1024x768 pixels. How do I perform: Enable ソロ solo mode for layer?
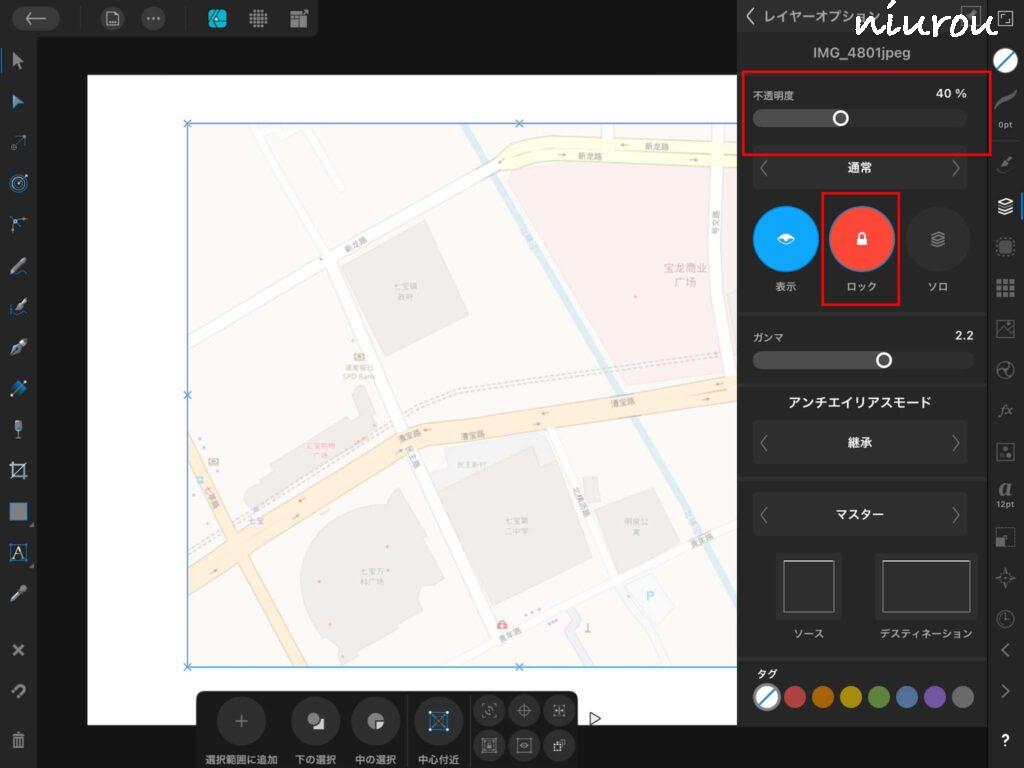point(937,239)
